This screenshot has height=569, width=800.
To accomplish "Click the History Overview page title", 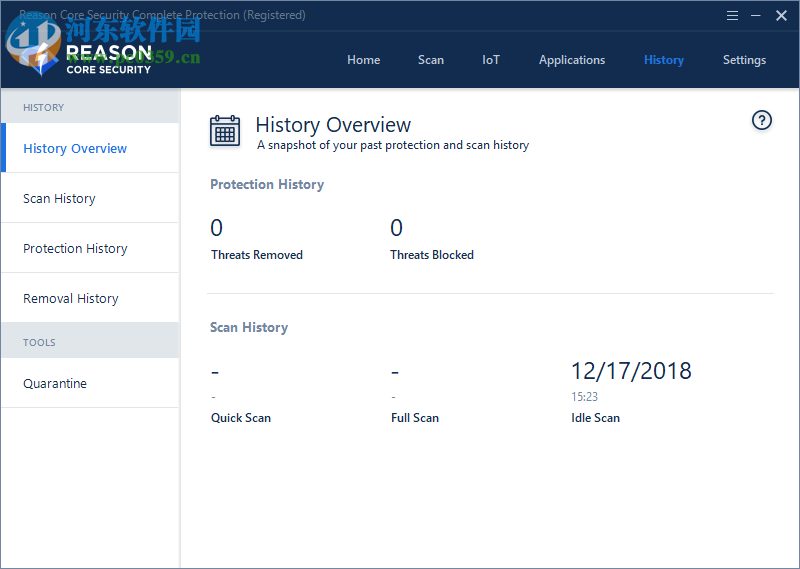I will point(333,125).
